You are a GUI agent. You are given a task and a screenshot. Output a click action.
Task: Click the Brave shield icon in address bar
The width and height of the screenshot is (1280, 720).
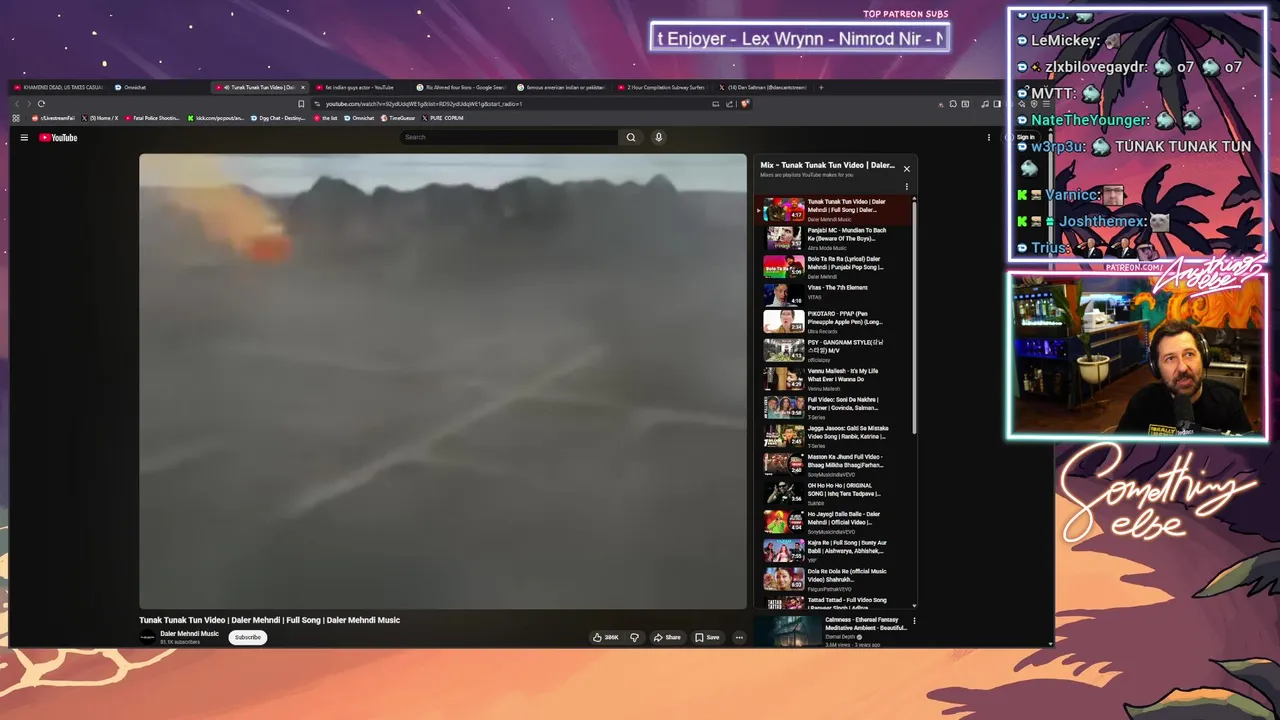point(745,103)
